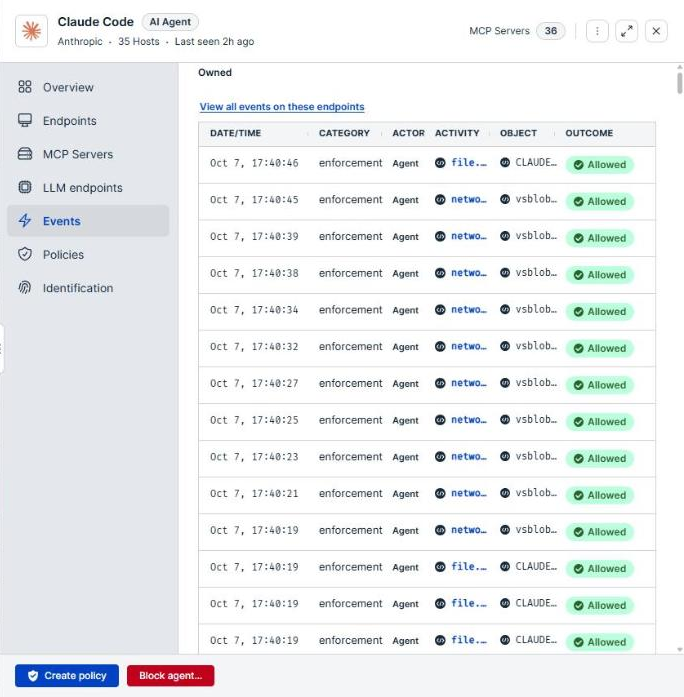
Task: Click shield icon on Create policy
Action: [x=33, y=676]
